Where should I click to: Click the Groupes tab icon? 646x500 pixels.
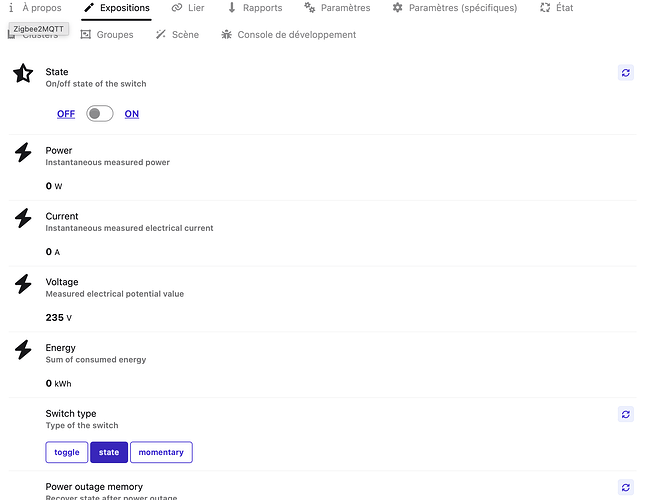pos(86,35)
